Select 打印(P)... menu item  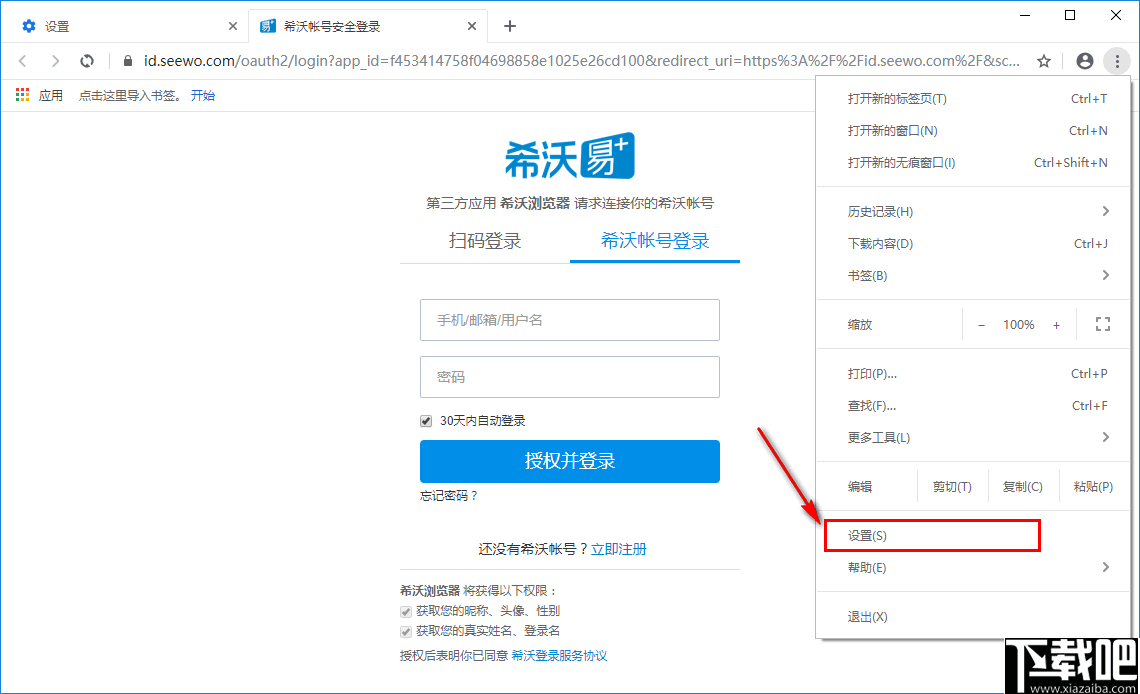[x=974, y=374]
